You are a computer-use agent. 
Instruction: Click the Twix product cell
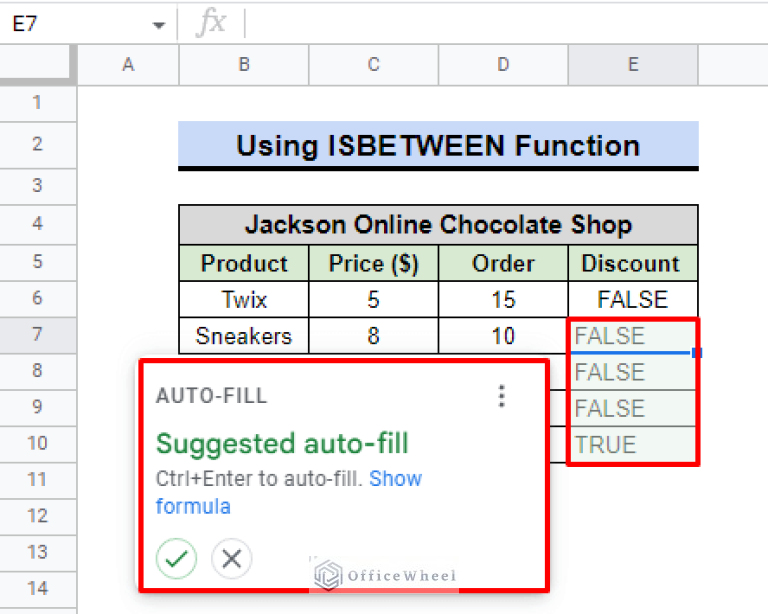(x=243, y=299)
